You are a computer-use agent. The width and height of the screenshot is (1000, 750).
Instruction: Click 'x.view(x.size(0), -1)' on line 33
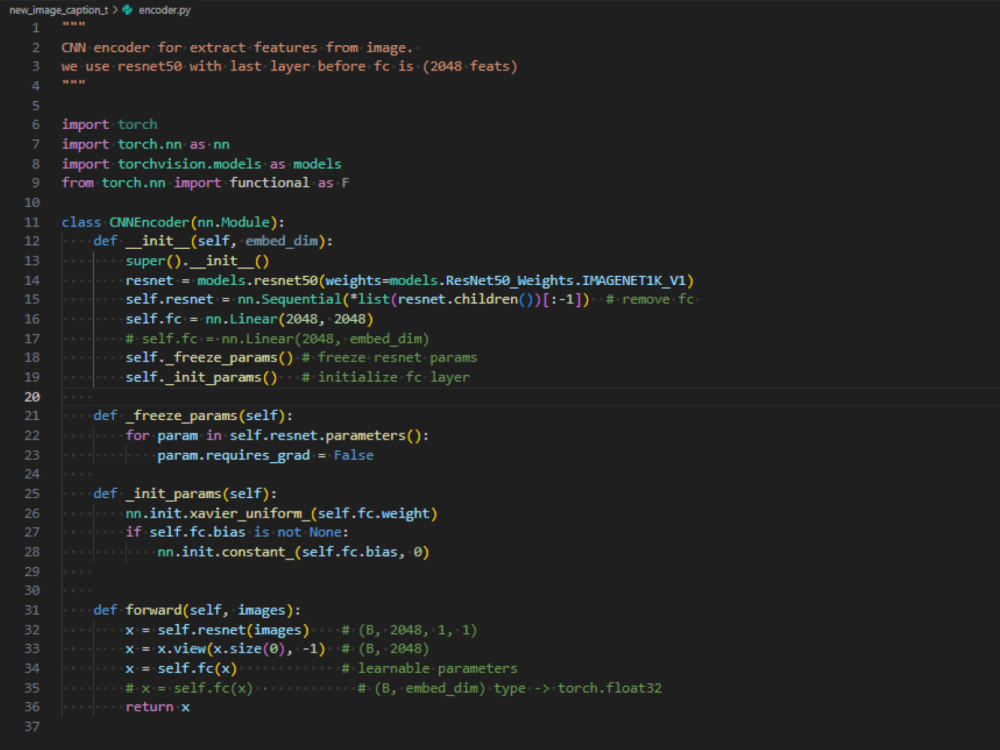click(242, 649)
